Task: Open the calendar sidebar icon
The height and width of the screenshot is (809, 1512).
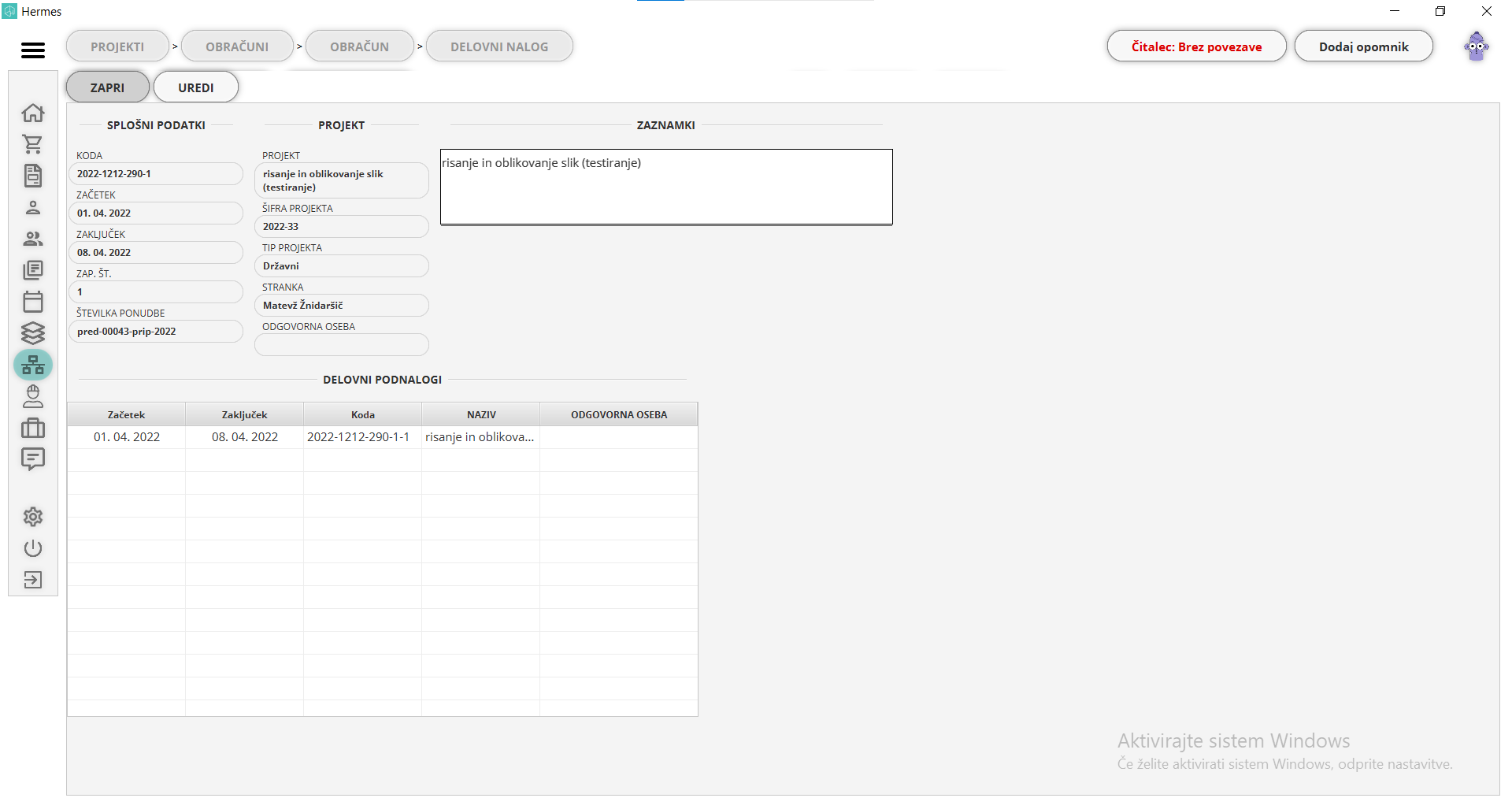Action: click(33, 302)
